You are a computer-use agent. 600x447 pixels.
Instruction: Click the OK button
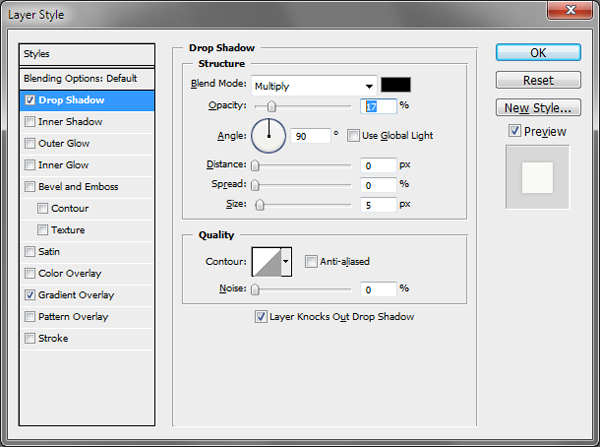click(538, 52)
